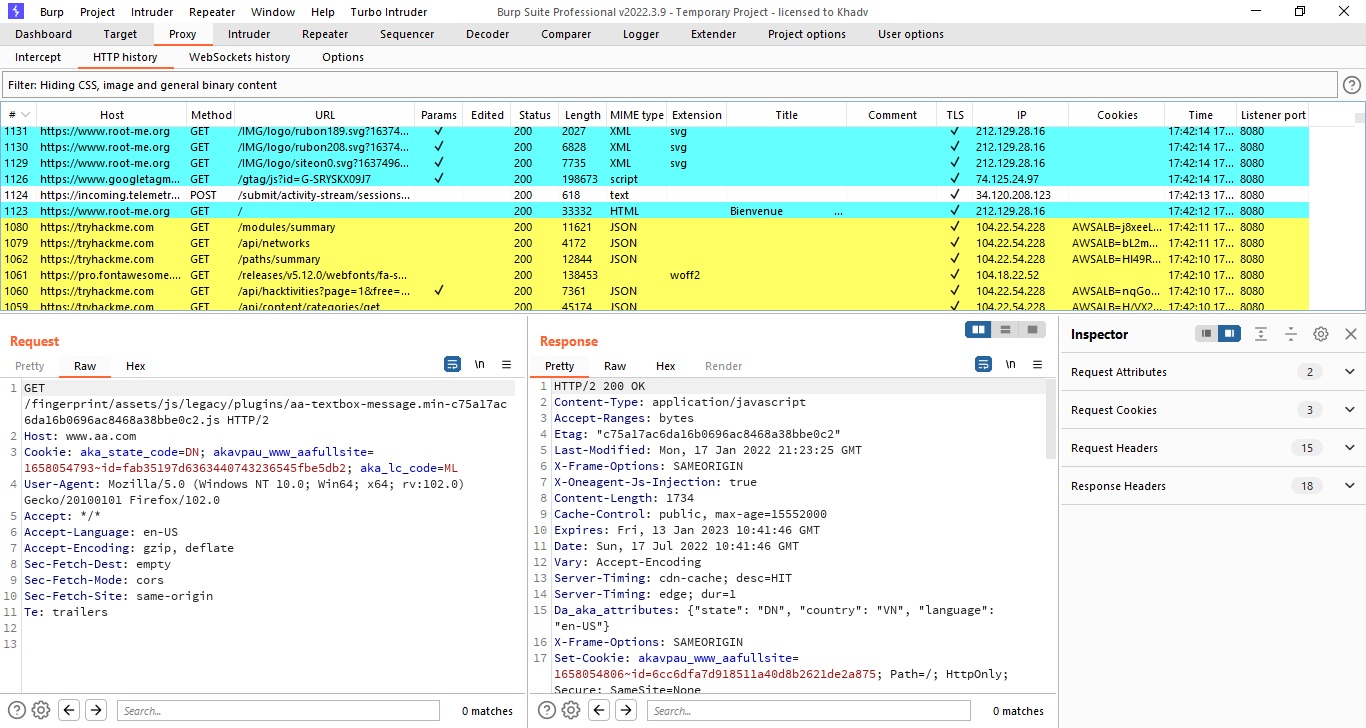The image size is (1366, 728).
Task: Toggle non-printable characters in Request panel
Action: (480, 365)
